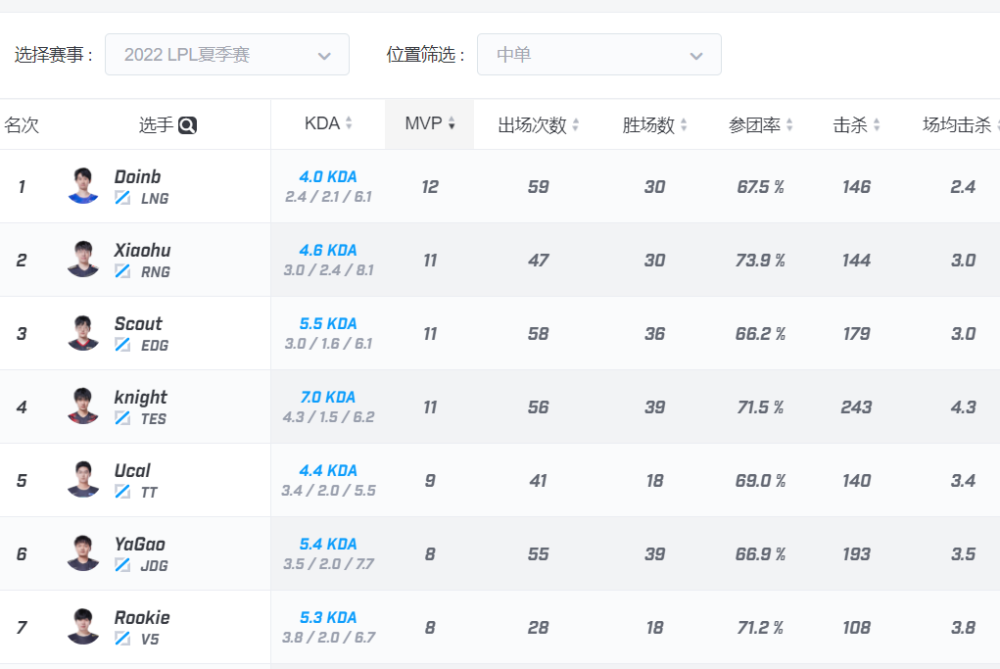Sort table by KDA column
The width and height of the screenshot is (1000, 669).
point(328,124)
